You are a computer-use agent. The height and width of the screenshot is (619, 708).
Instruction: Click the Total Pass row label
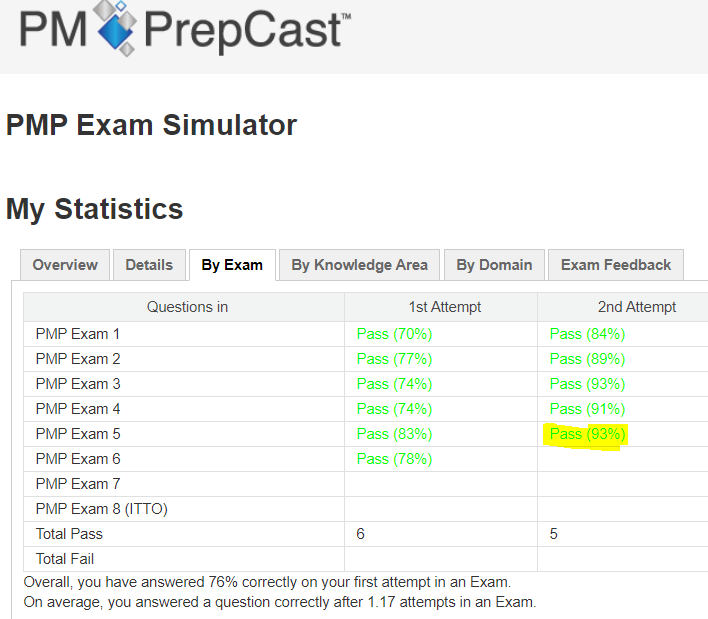pos(69,534)
